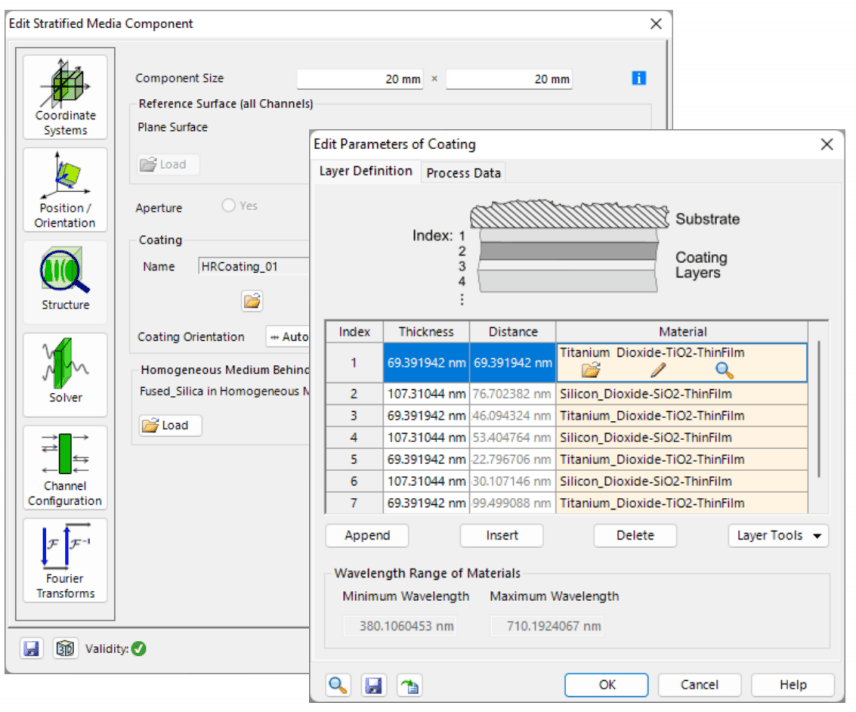Click the layer table vertical scrollbar
The width and height of the screenshot is (856, 712).
point(819,410)
